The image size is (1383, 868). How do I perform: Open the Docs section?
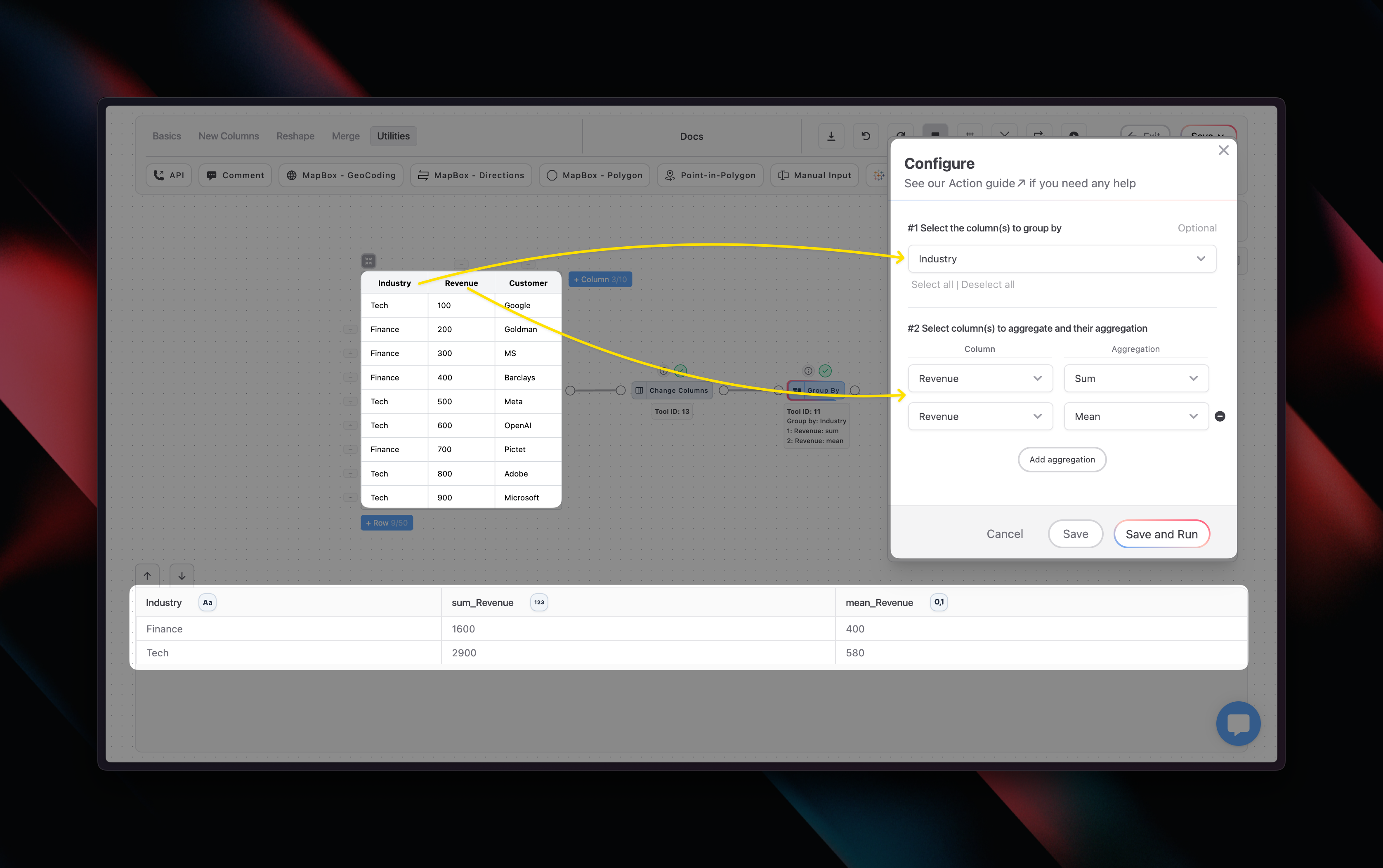click(x=691, y=137)
